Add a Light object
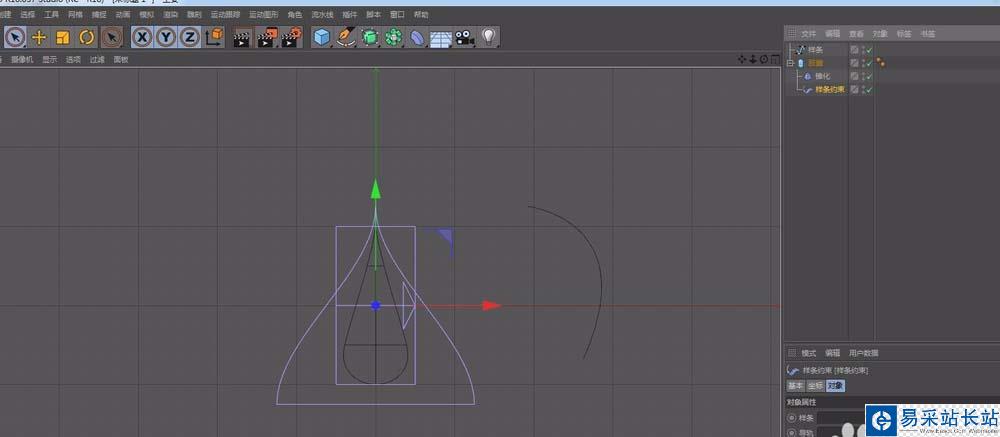1000x437 pixels. pos(489,38)
